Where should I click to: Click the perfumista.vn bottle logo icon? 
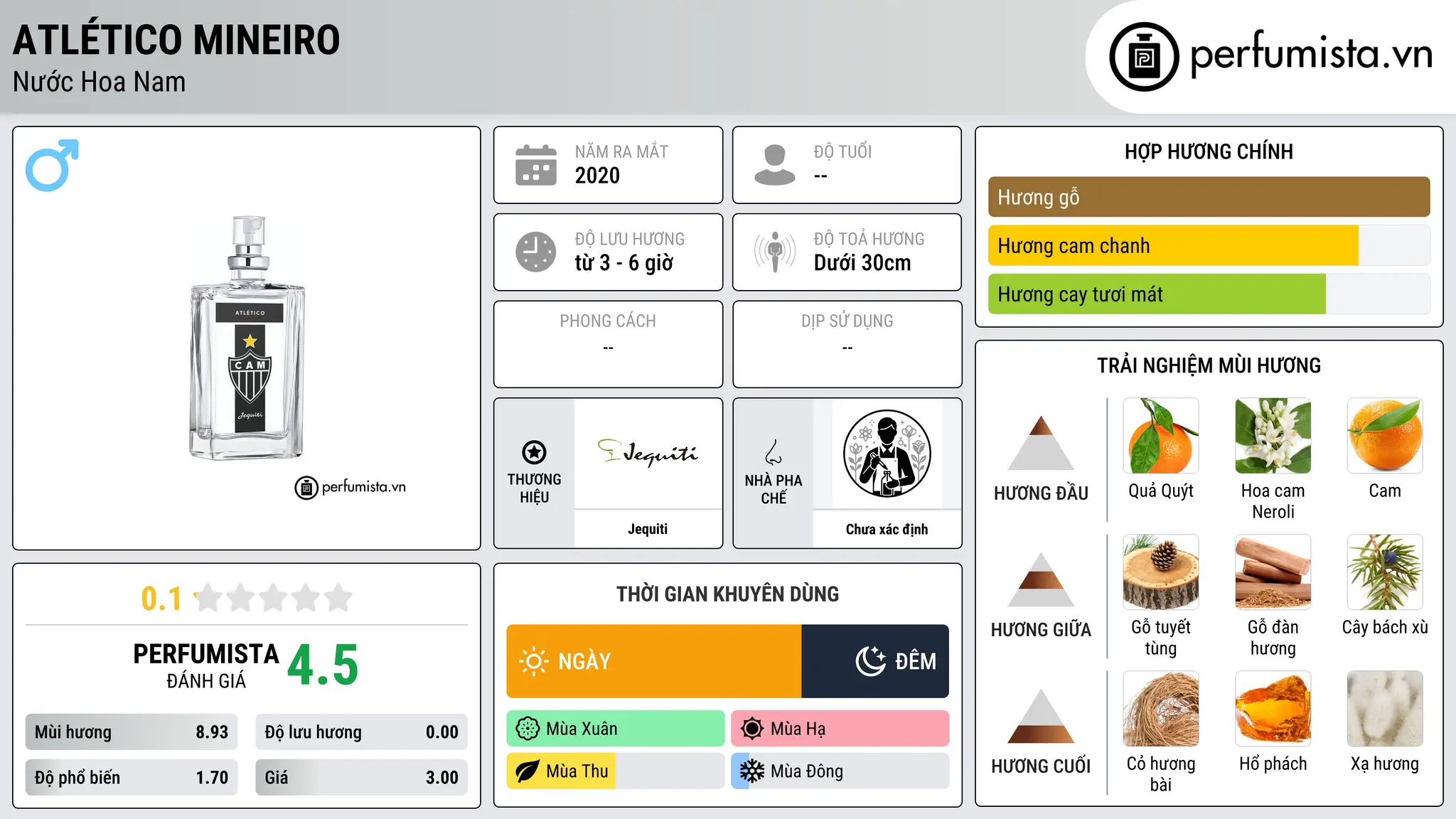(1144, 57)
